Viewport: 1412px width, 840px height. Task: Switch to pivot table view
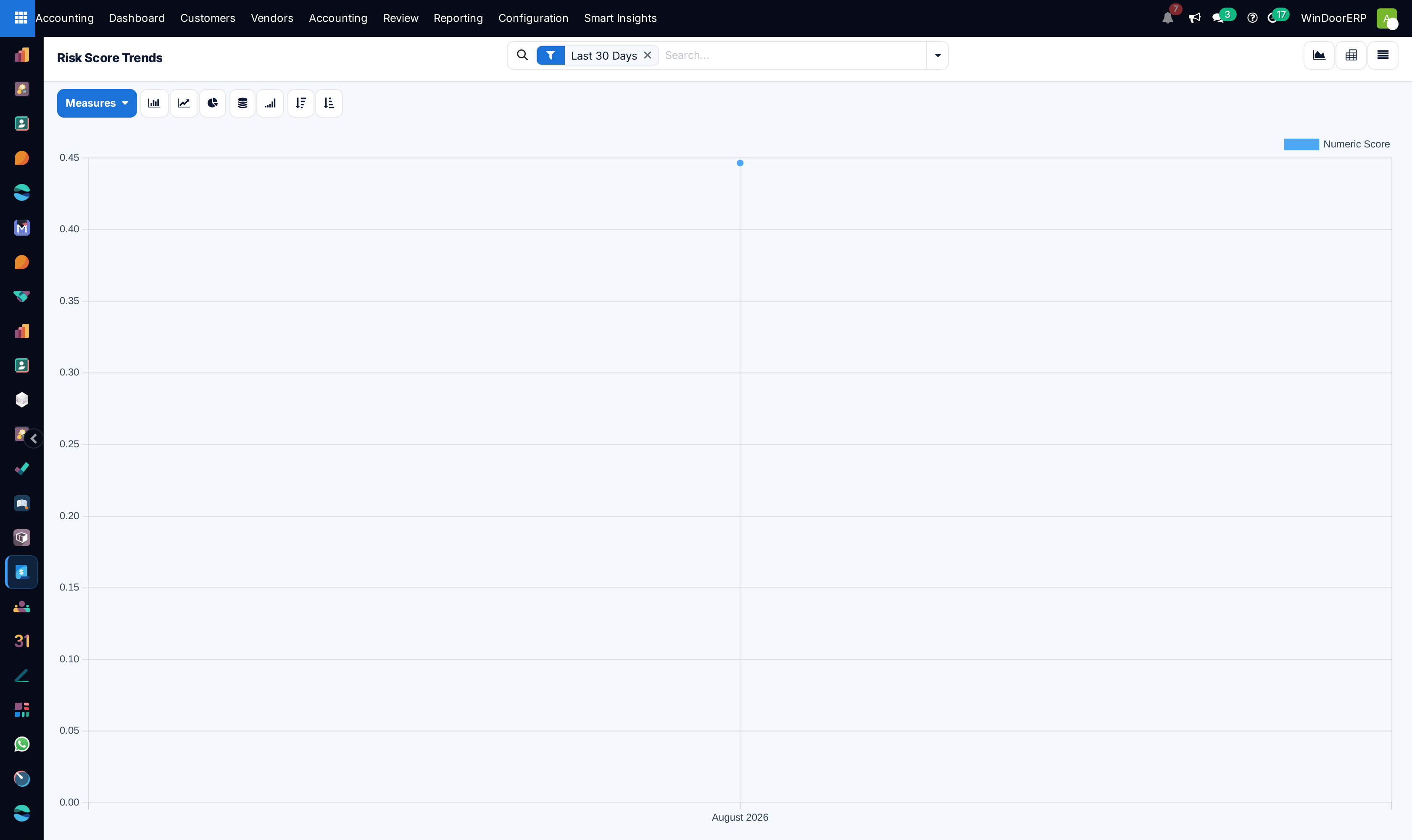[1351, 55]
